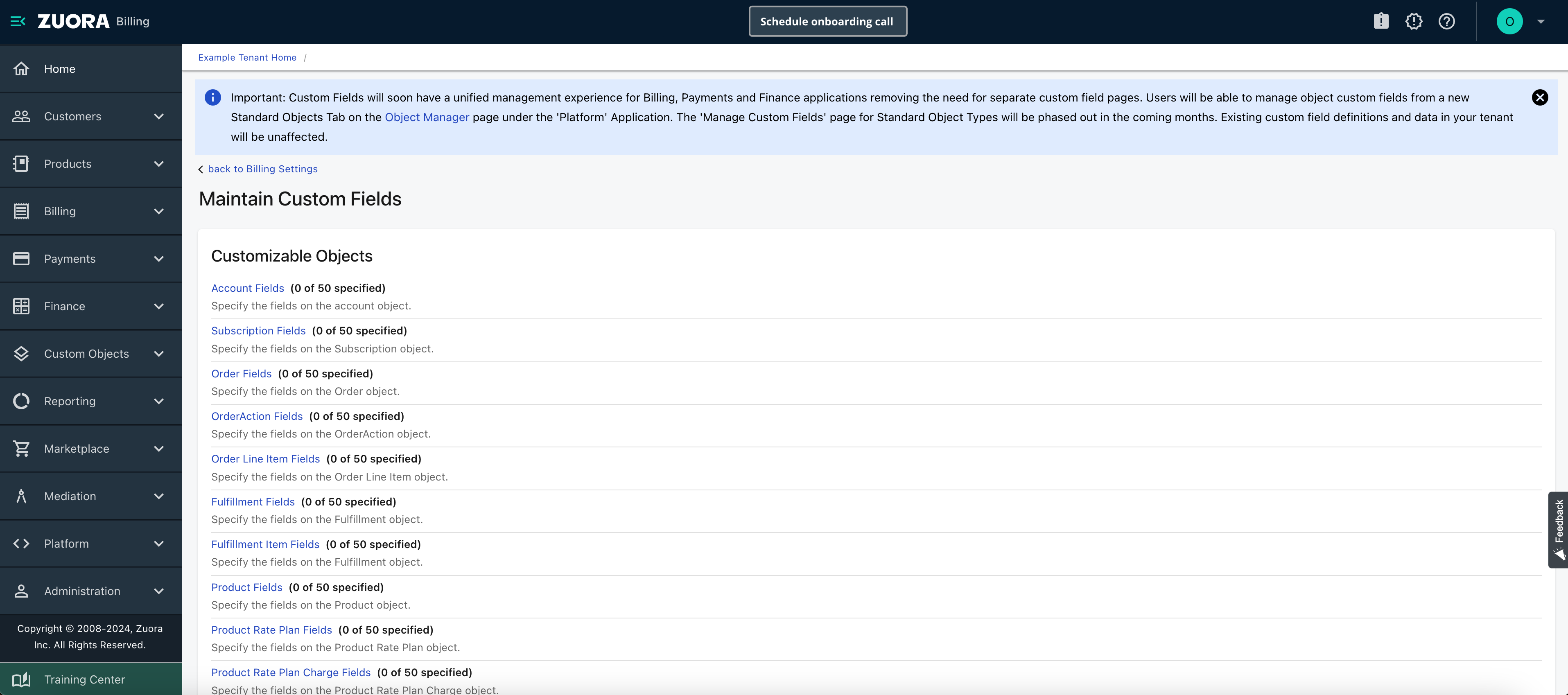Click the Home house icon
This screenshot has height=695, width=1568.
coord(21,69)
